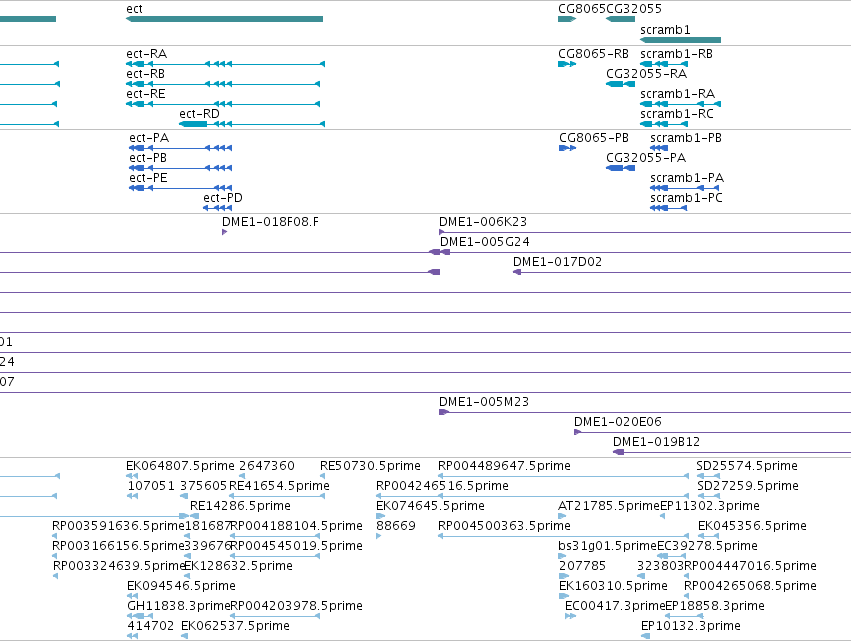Click the ect-RE transcript label
Screen dimensions: 851x641
click(145, 94)
